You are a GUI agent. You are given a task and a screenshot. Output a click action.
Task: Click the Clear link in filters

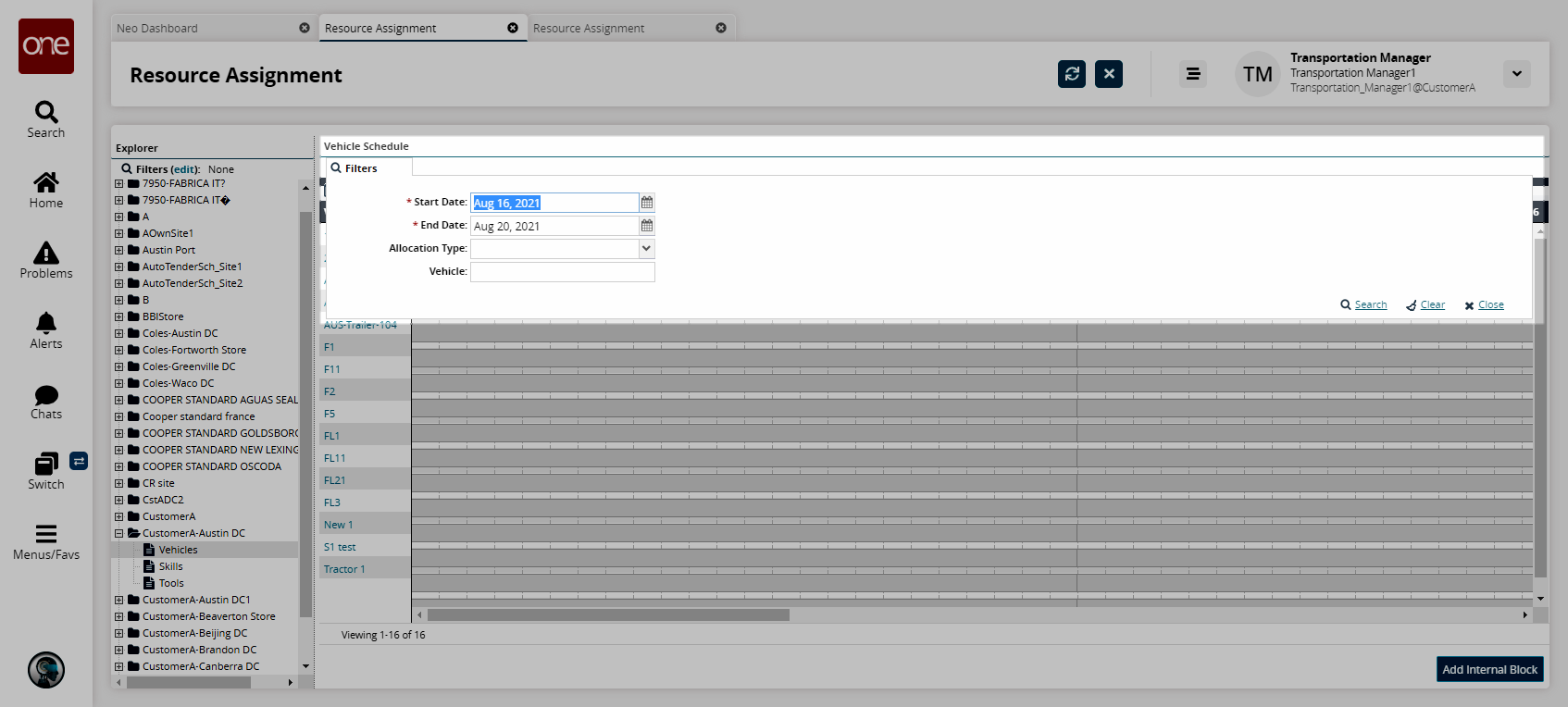[x=1432, y=305]
